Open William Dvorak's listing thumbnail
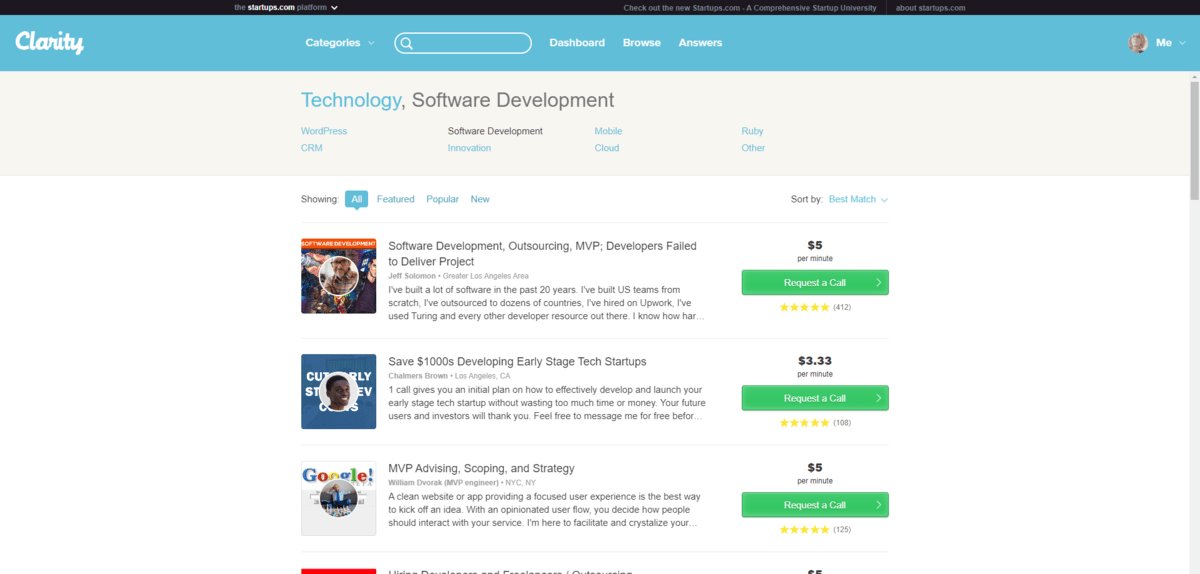The height and width of the screenshot is (574, 1200). [x=339, y=498]
